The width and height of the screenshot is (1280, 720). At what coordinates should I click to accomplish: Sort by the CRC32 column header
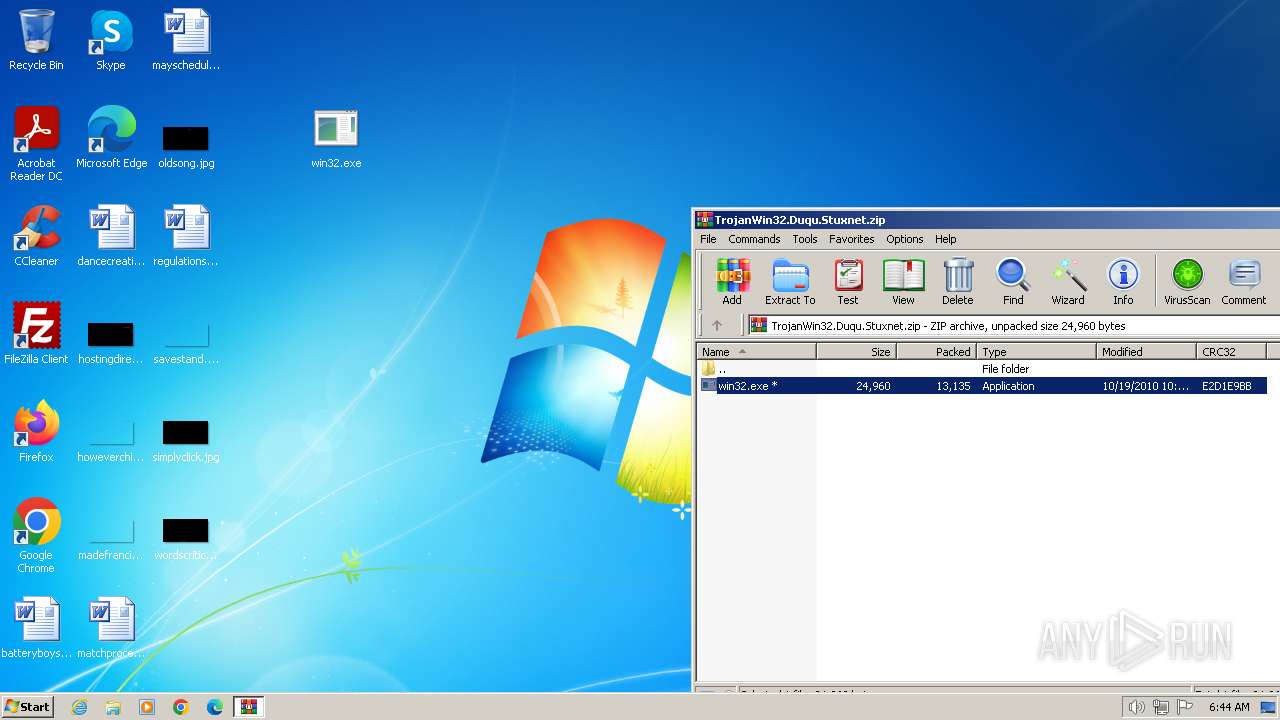[x=1232, y=351]
